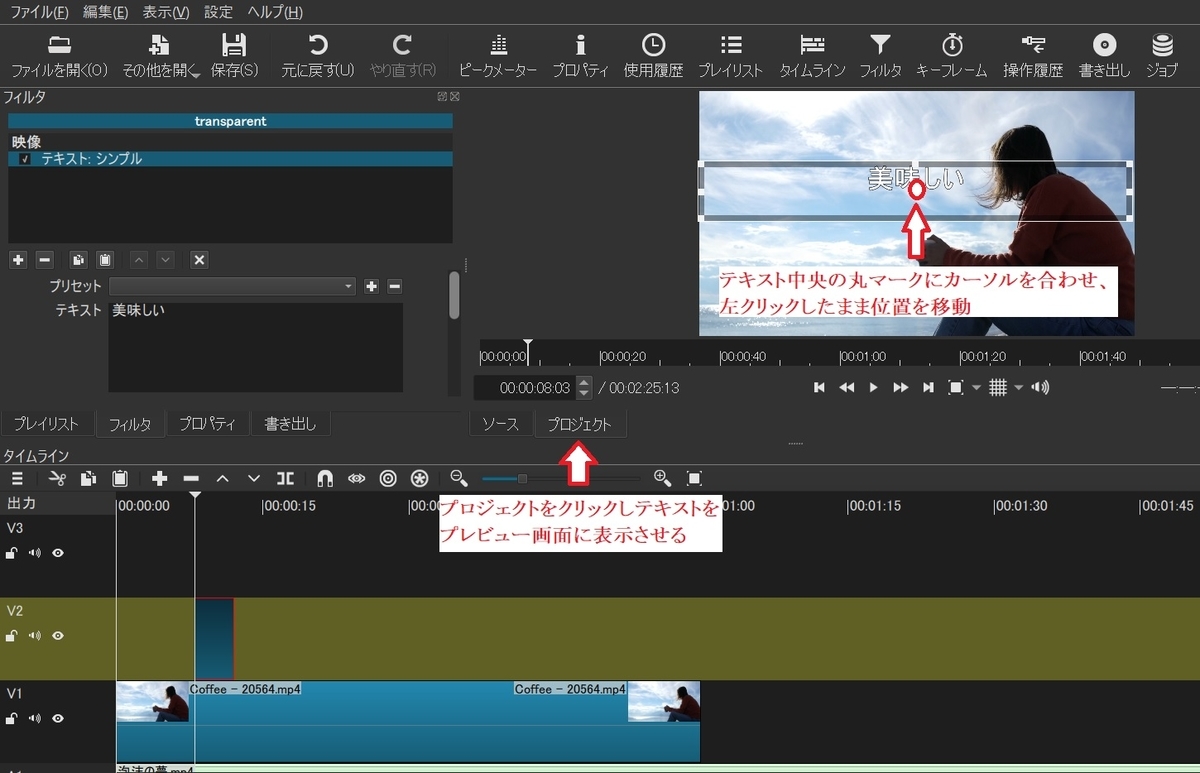Hide V2 track with eye icon

(x=58, y=636)
